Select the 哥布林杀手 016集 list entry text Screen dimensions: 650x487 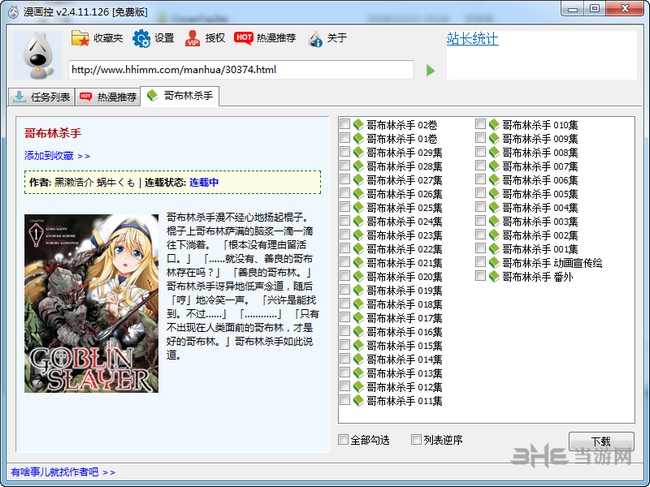click(404, 332)
